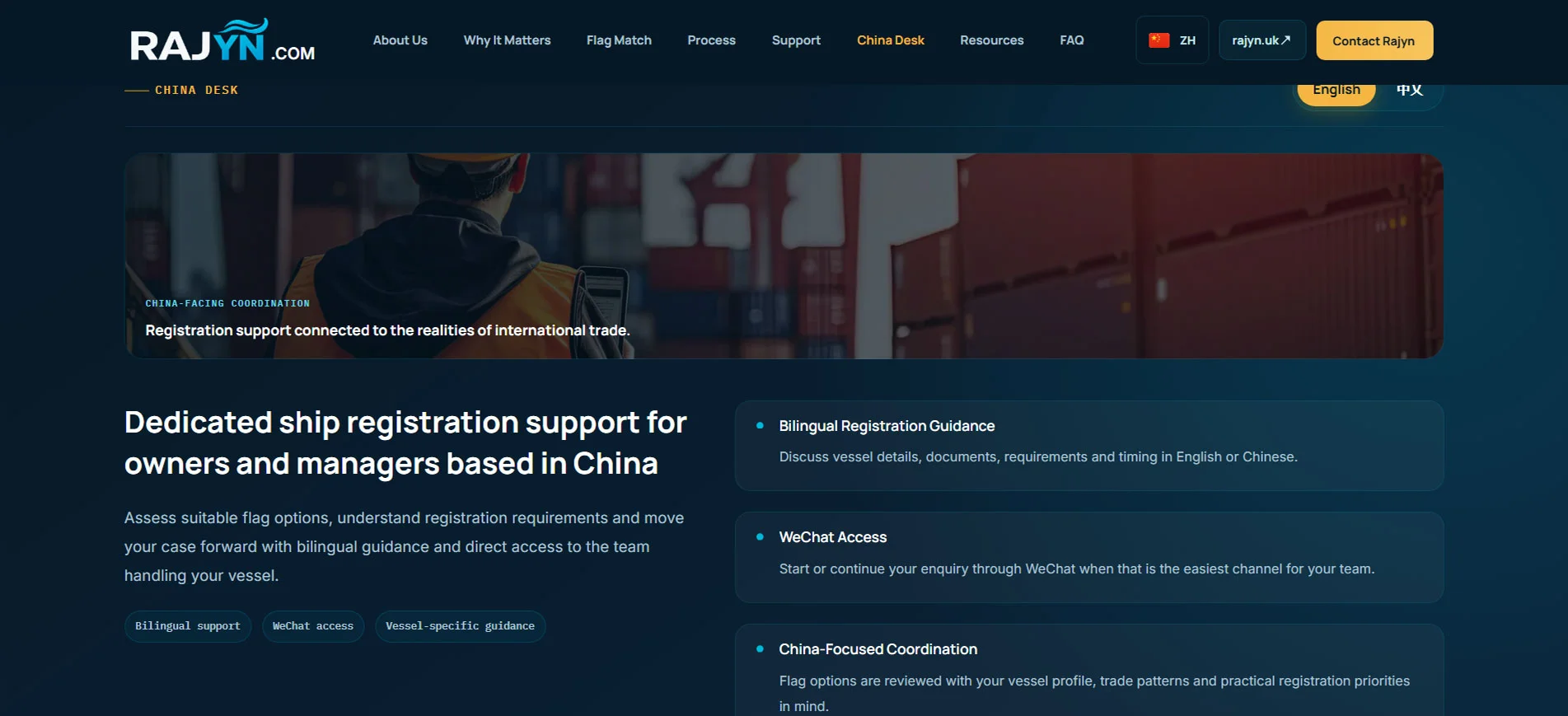Select the China-Focused Coordination card heading
Viewport: 1568px width, 716px height.
pos(878,649)
